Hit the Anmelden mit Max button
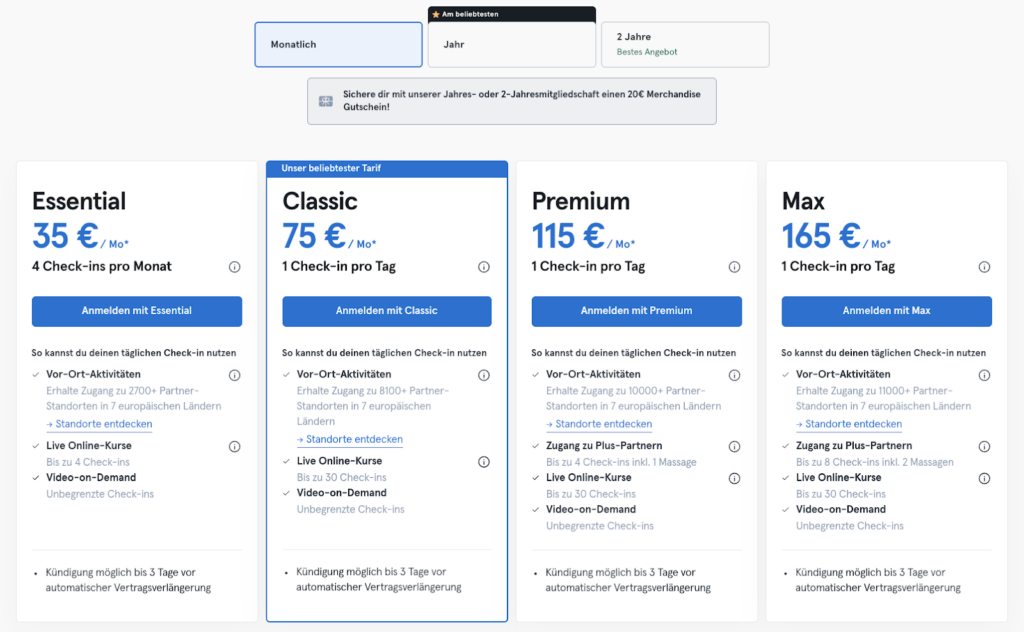Image resolution: width=1024 pixels, height=632 pixels. (x=886, y=311)
